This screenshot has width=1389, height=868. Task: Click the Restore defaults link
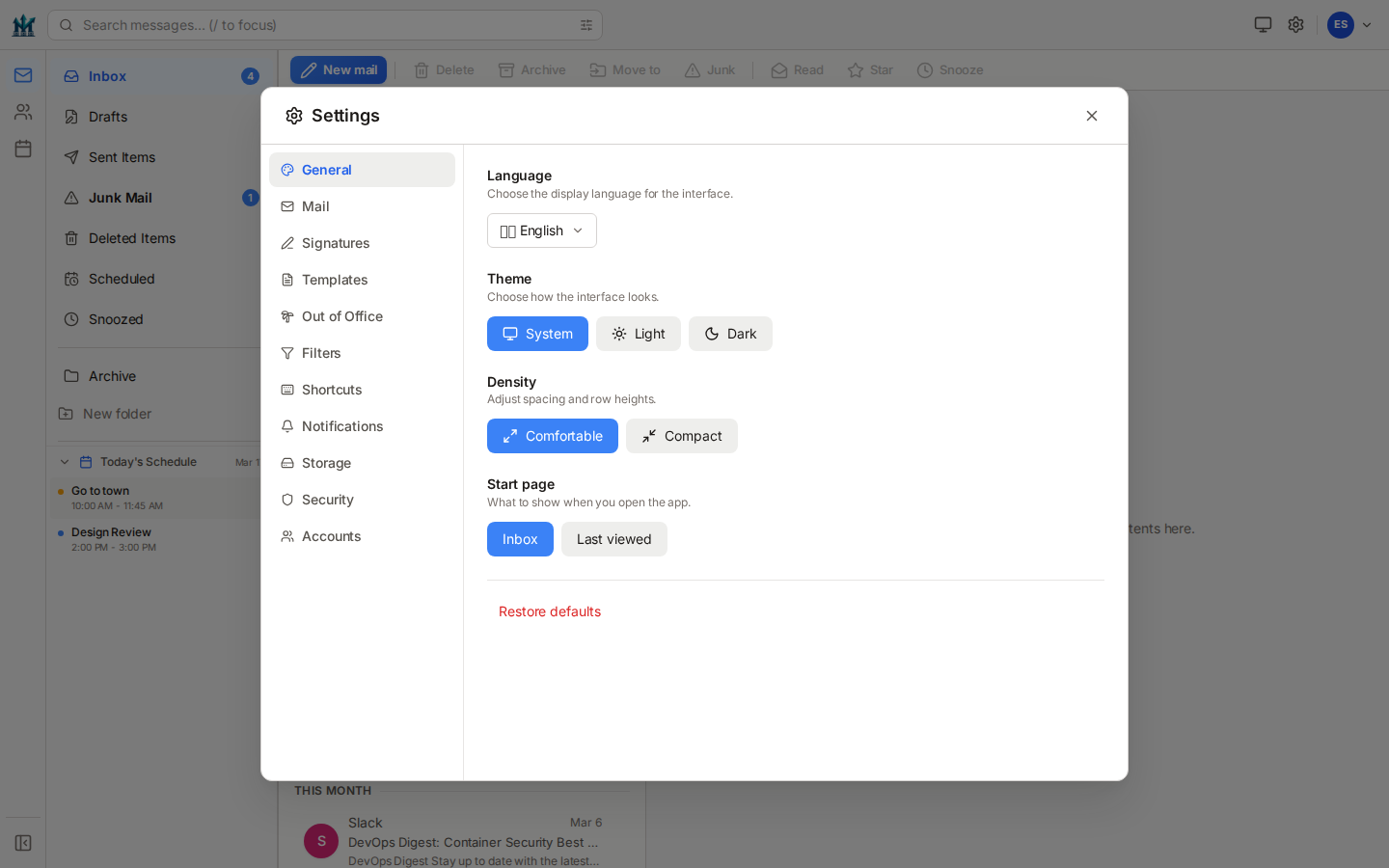(549, 611)
